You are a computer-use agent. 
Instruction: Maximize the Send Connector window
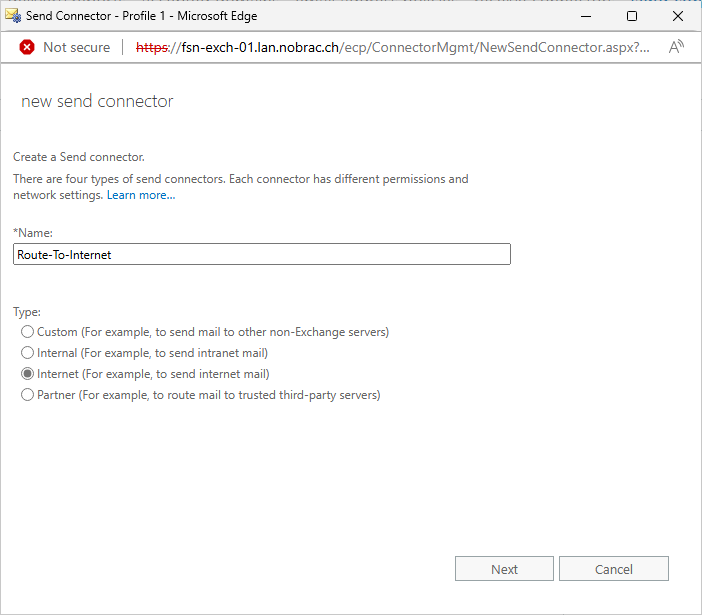coord(632,16)
